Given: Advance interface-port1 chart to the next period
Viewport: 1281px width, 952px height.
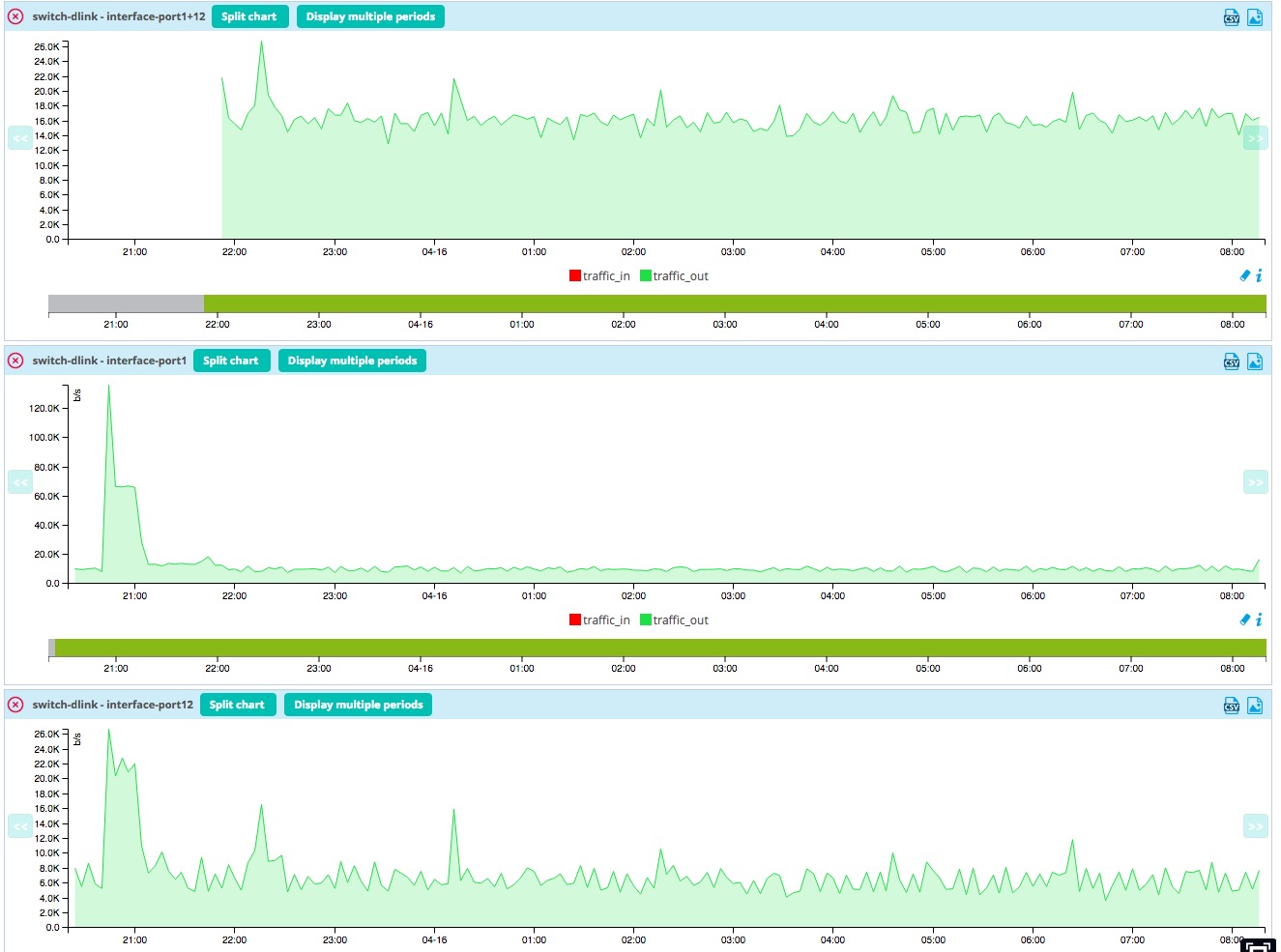Looking at the screenshot, I should point(1255,482).
